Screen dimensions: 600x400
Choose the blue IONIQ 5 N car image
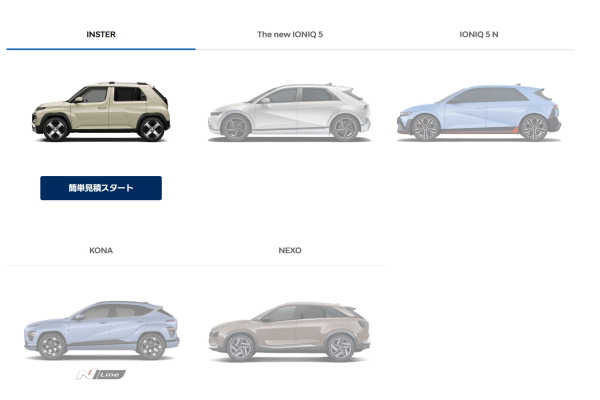[479, 112]
